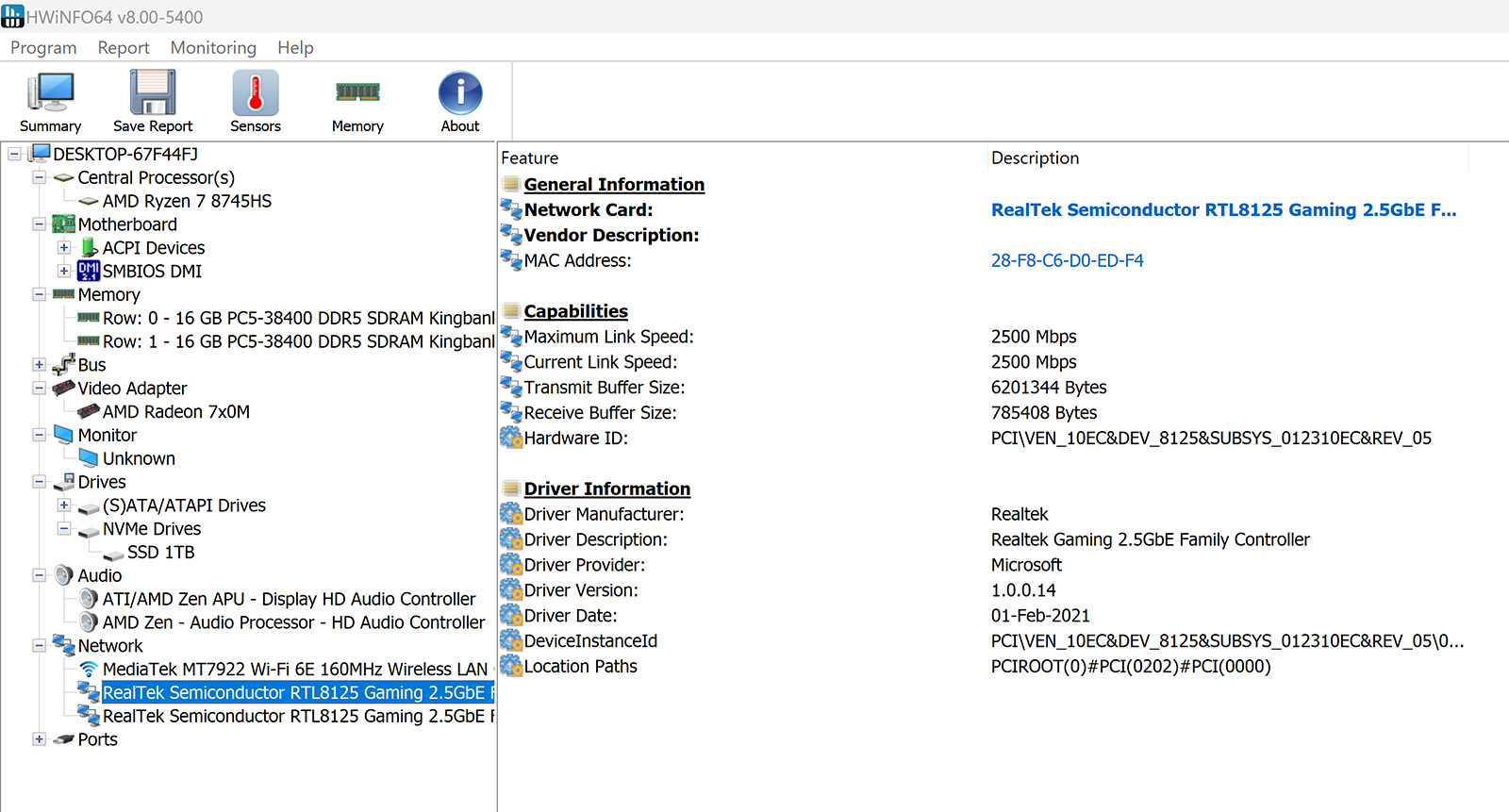
Task: Click the Driver Version gear icon
Action: point(511,590)
